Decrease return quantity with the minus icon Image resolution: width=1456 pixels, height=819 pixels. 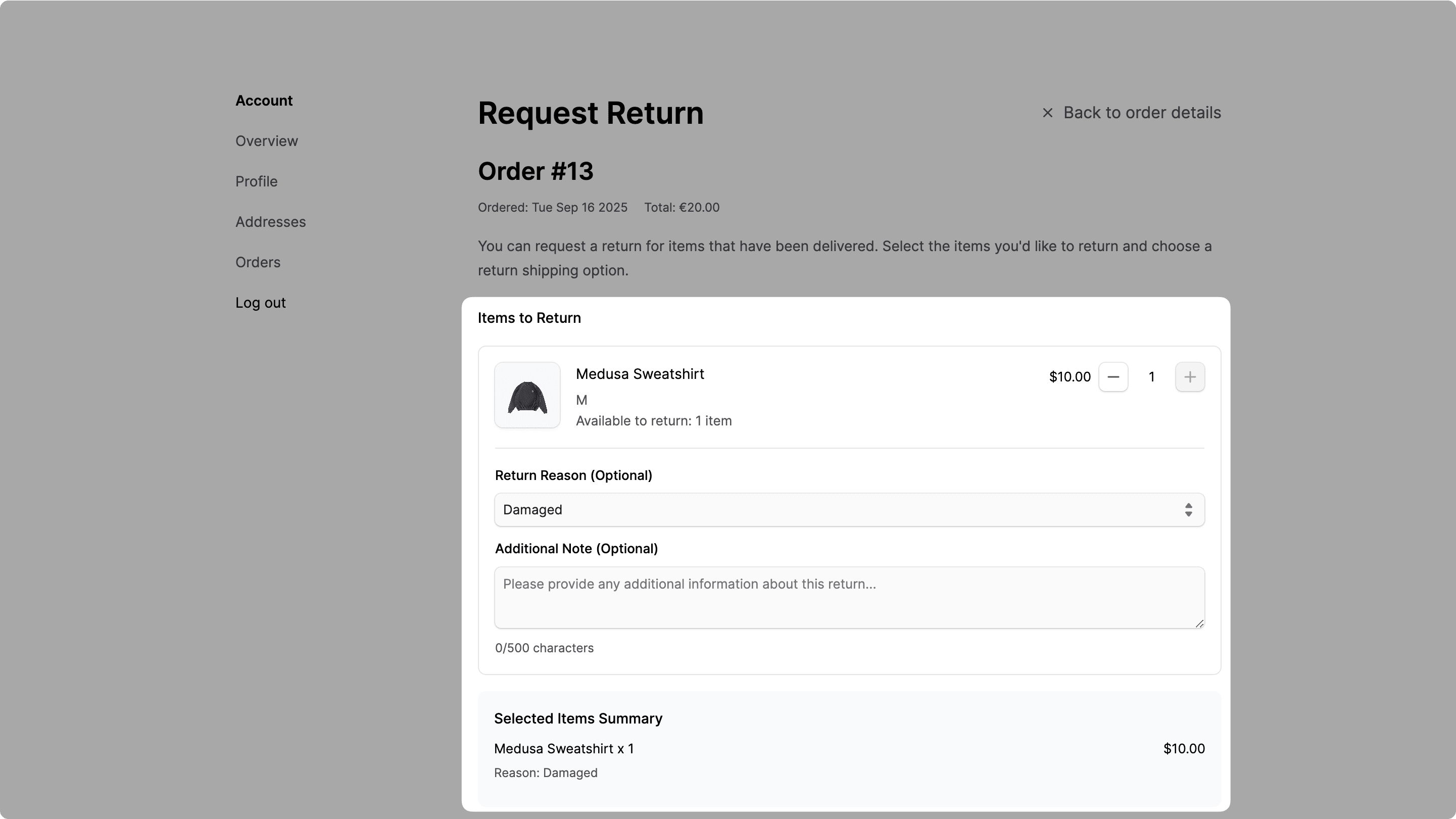point(1113,376)
